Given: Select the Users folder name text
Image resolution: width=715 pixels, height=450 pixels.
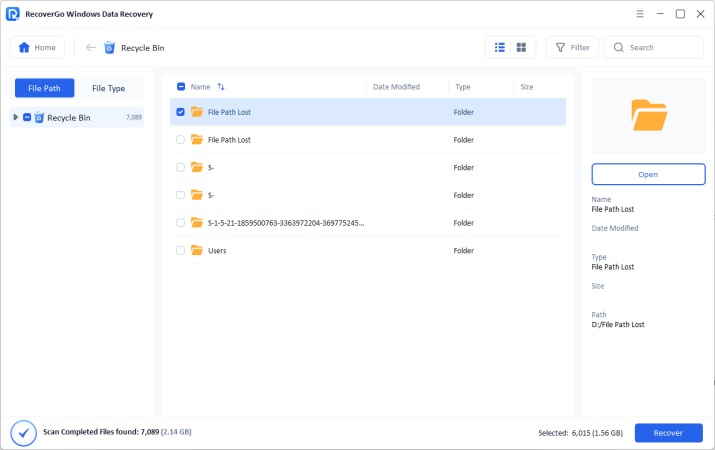Looking at the screenshot, I should click(217, 250).
